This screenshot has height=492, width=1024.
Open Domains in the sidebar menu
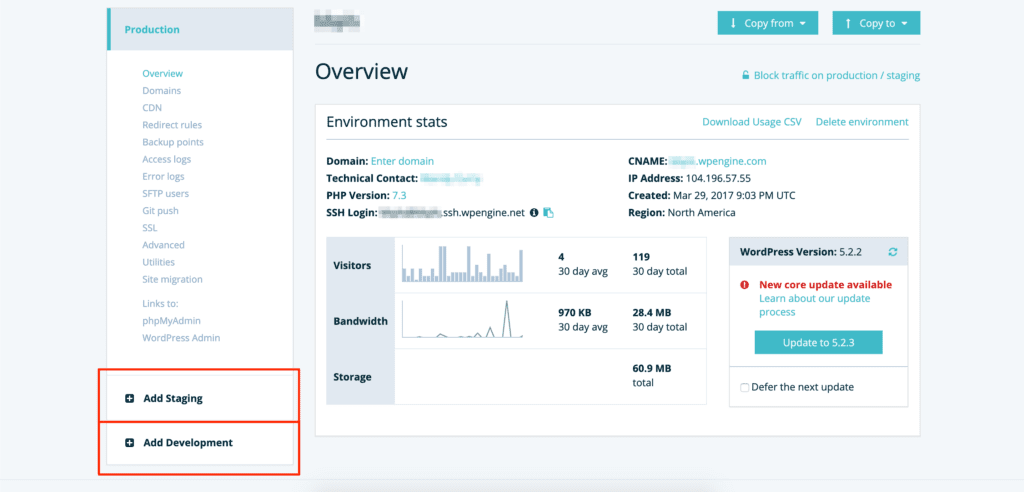click(x=161, y=91)
